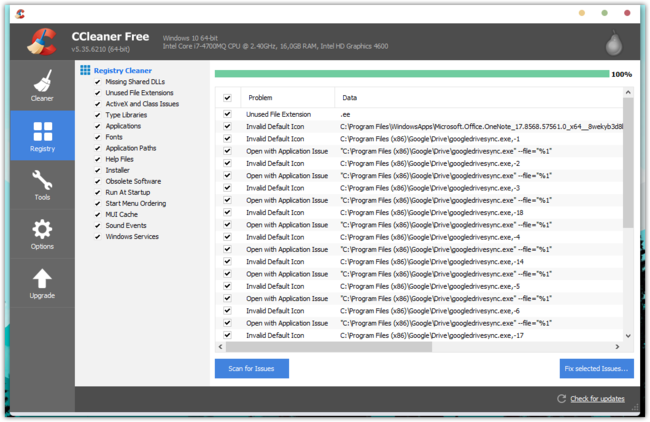Select the data cell ending googledrivesync.exe,-2

(x=430, y=163)
